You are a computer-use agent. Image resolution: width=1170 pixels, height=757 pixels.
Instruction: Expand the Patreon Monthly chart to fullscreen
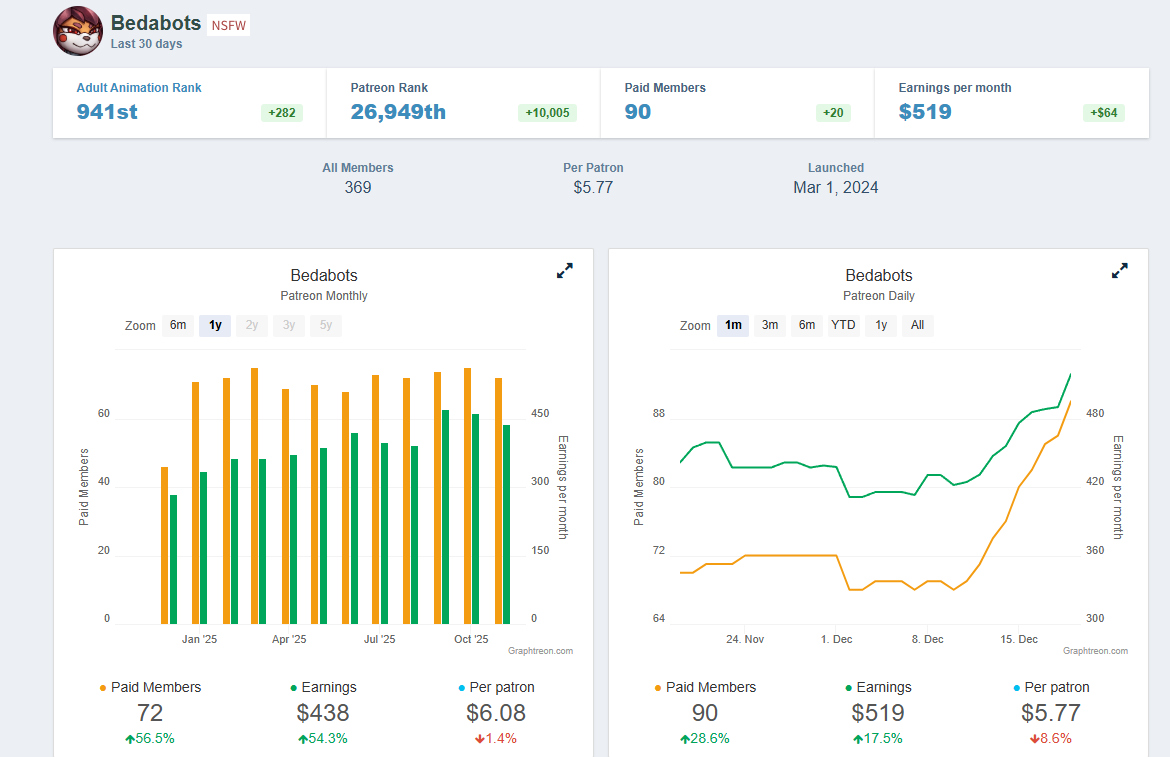(x=565, y=271)
